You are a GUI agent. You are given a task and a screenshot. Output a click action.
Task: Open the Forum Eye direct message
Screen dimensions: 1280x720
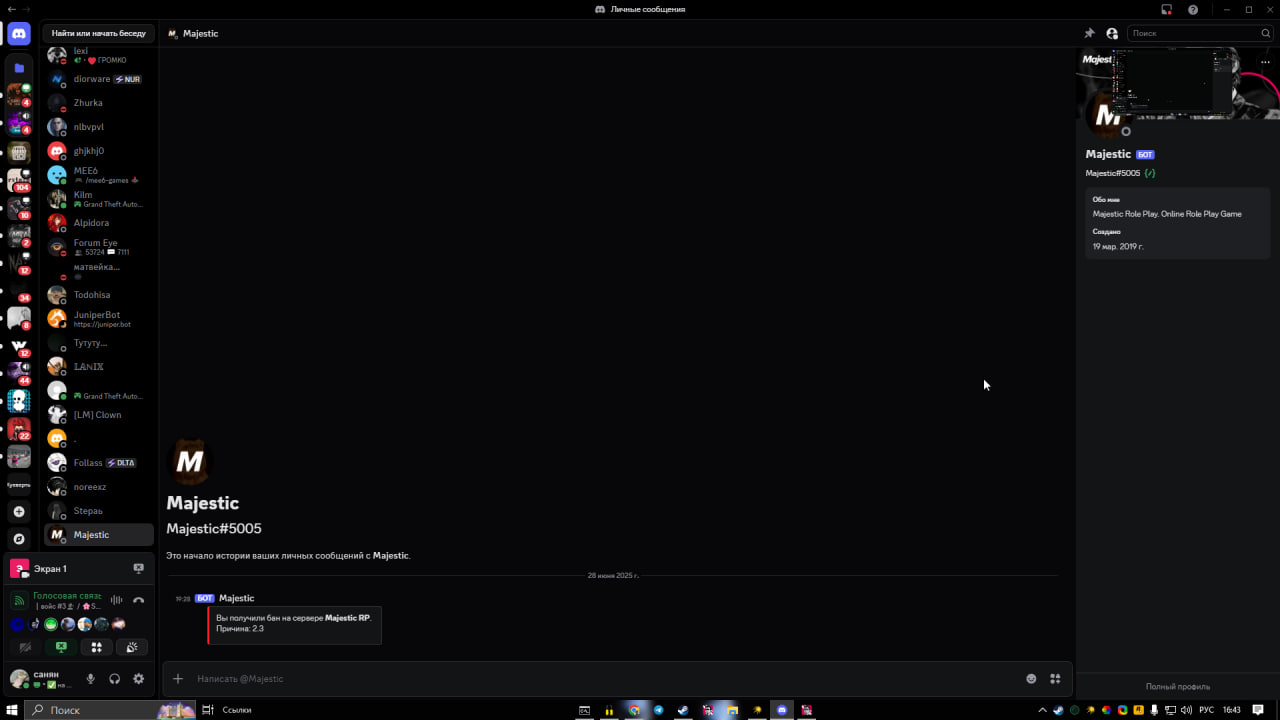coord(95,247)
